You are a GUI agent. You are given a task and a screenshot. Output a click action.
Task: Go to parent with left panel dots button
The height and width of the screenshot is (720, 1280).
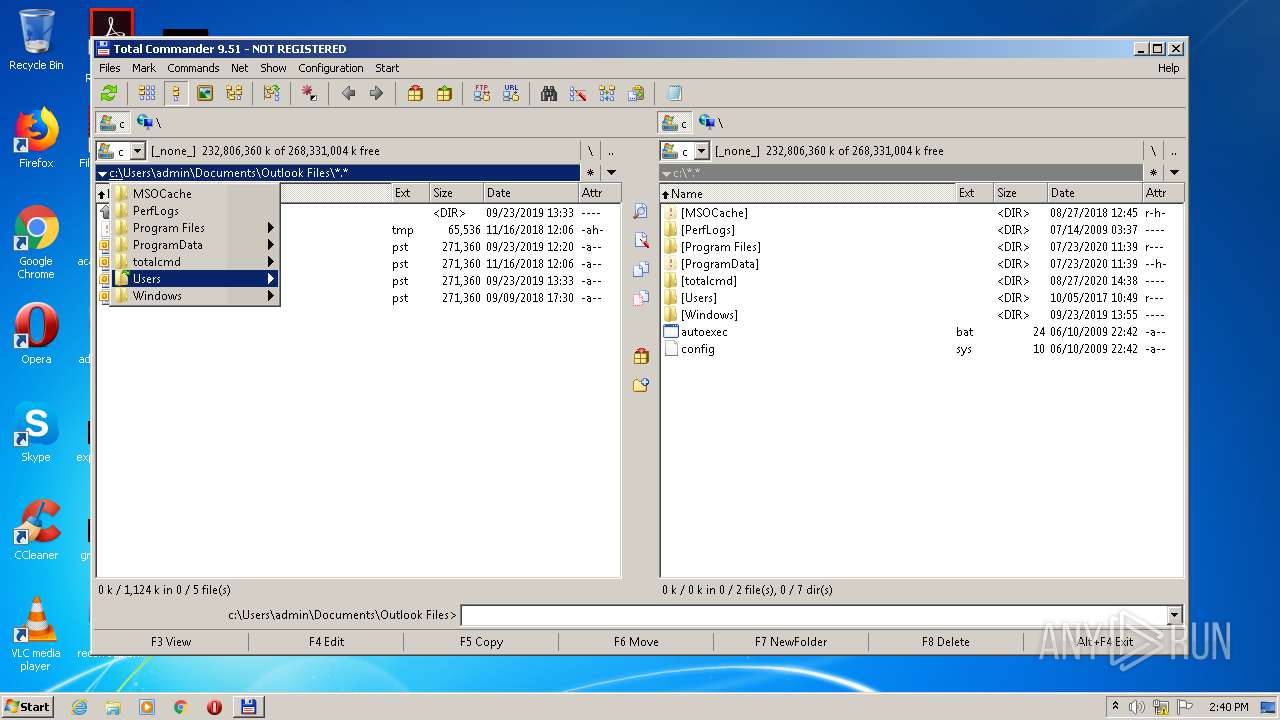pyautogui.click(x=611, y=151)
